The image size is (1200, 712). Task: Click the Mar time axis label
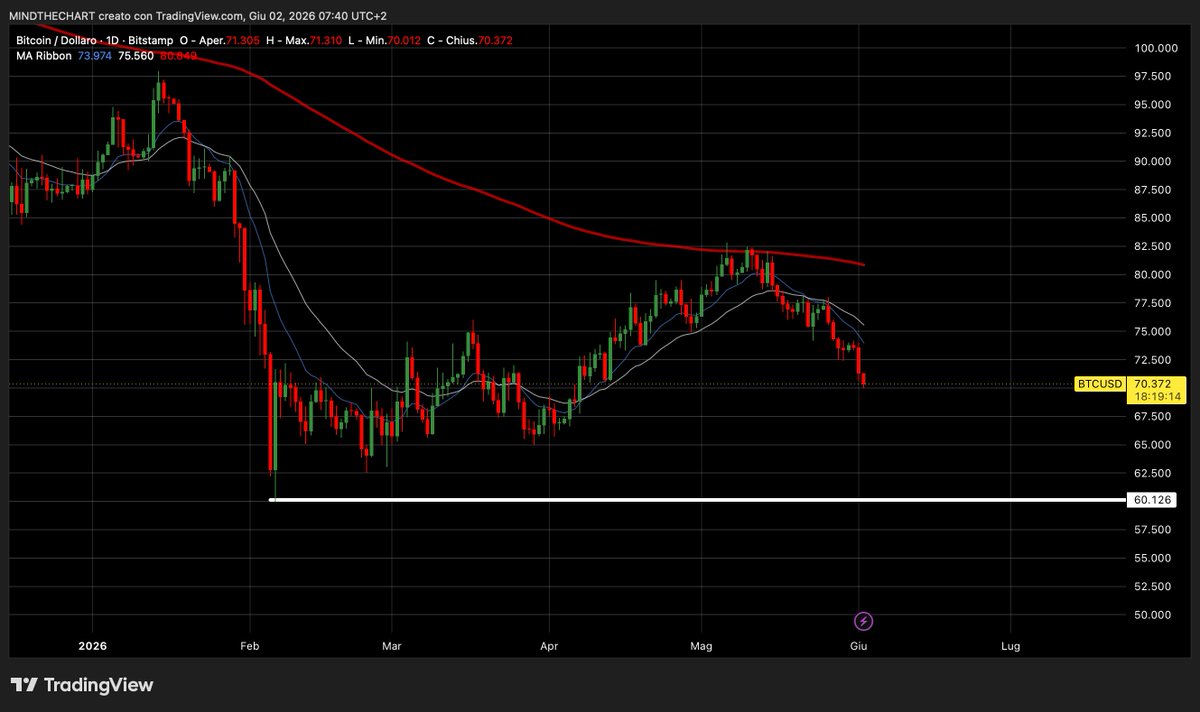click(x=393, y=646)
